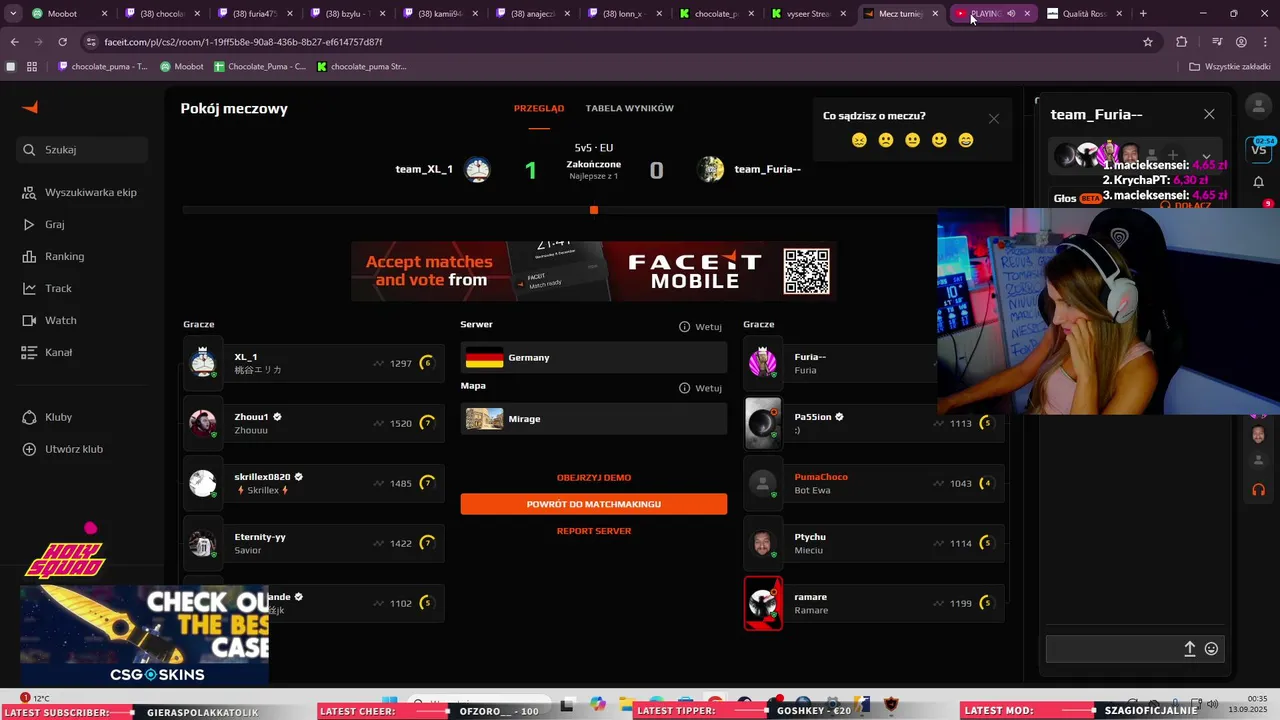Click the Mirage map row

[594, 419]
